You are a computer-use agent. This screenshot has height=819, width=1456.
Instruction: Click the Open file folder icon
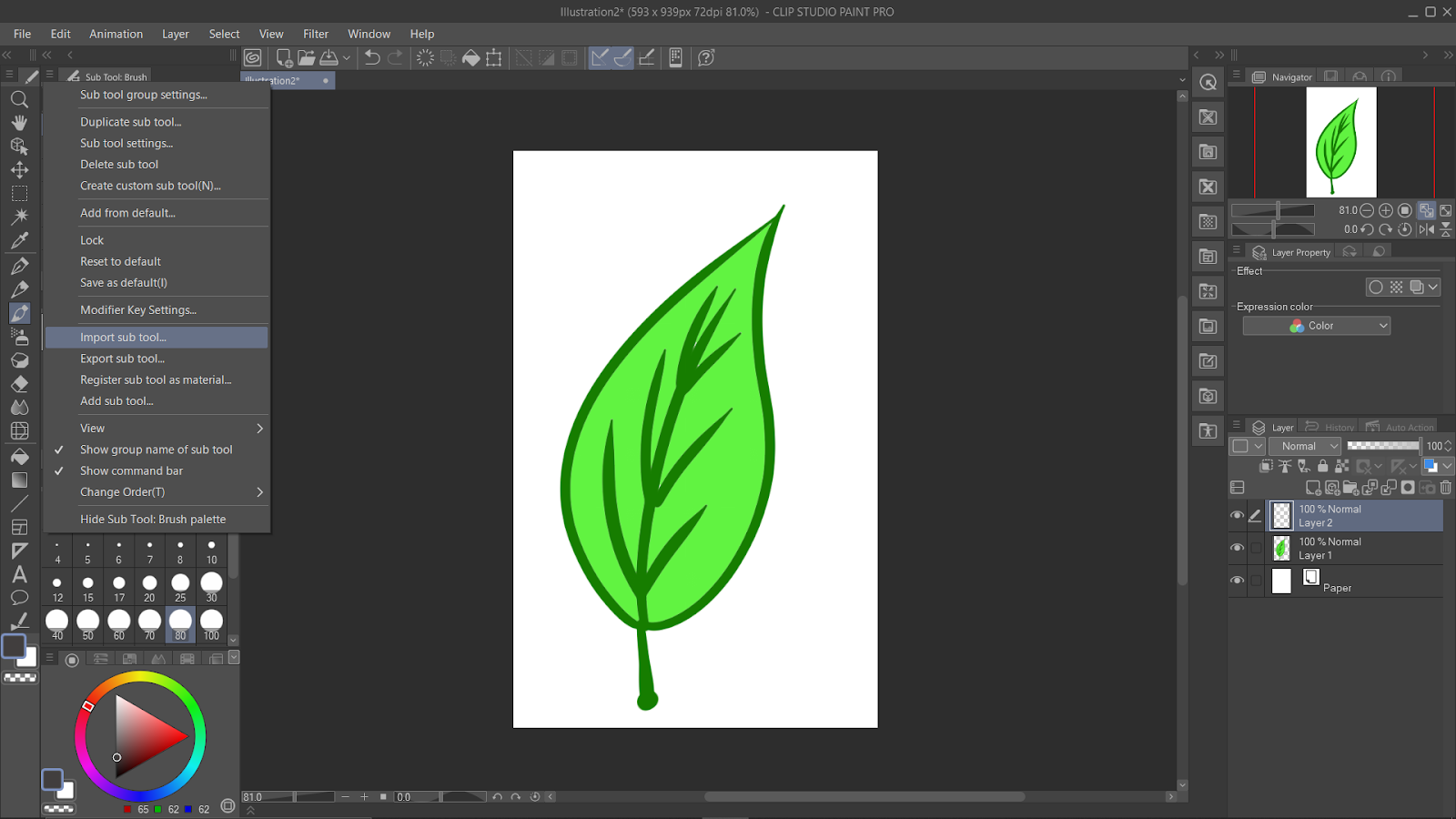(x=307, y=57)
